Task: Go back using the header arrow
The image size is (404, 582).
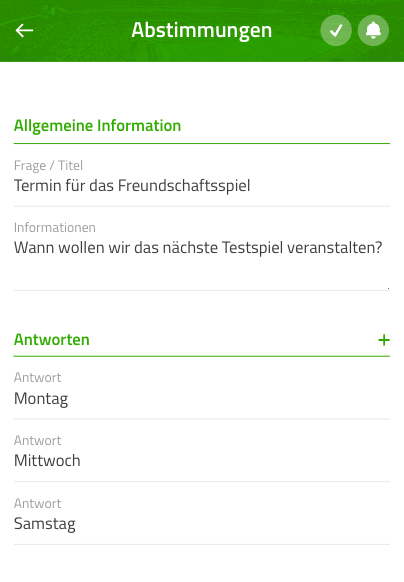Action: 25,30
